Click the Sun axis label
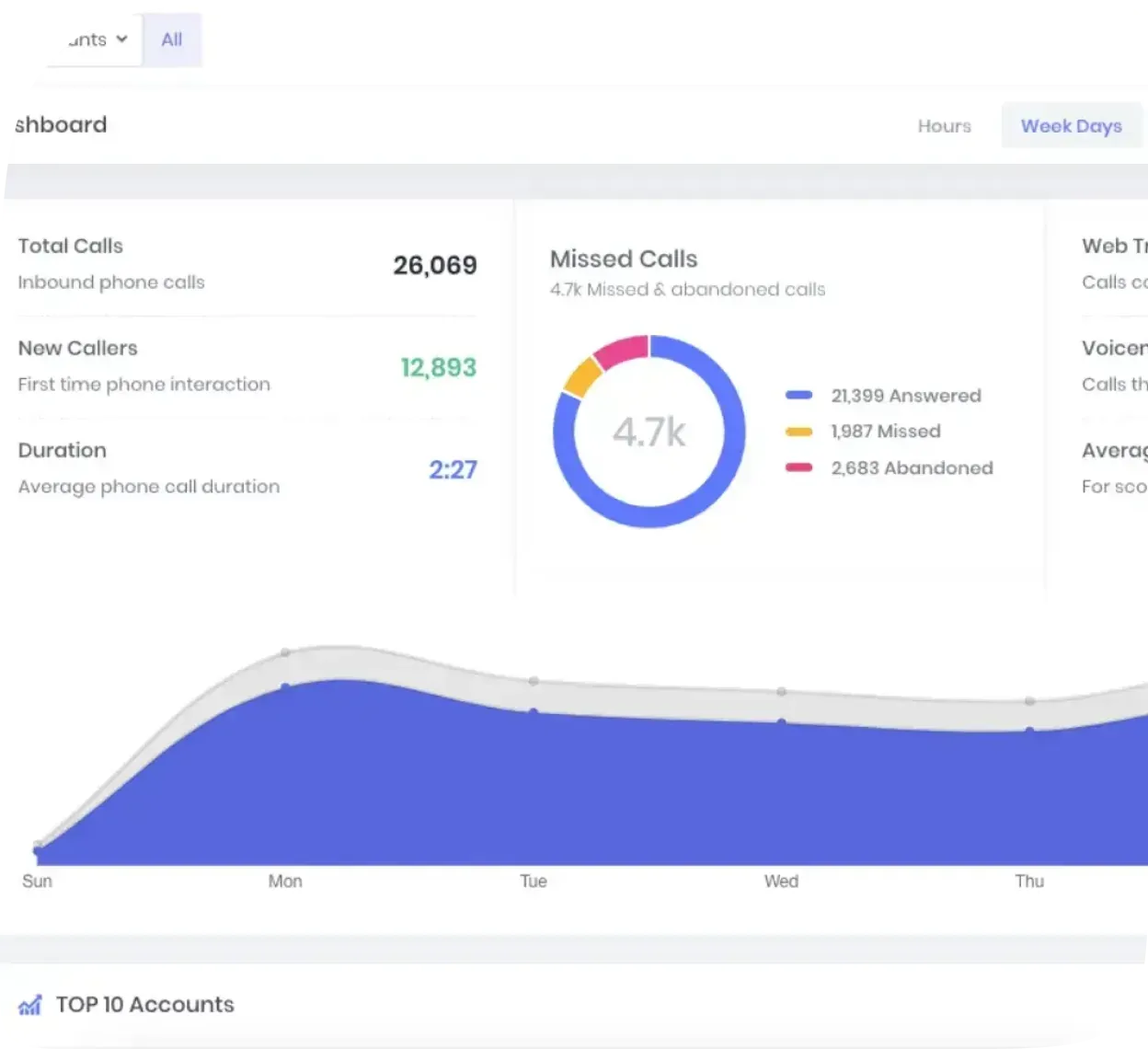Screen dimensions: 1148x1049 [37, 882]
